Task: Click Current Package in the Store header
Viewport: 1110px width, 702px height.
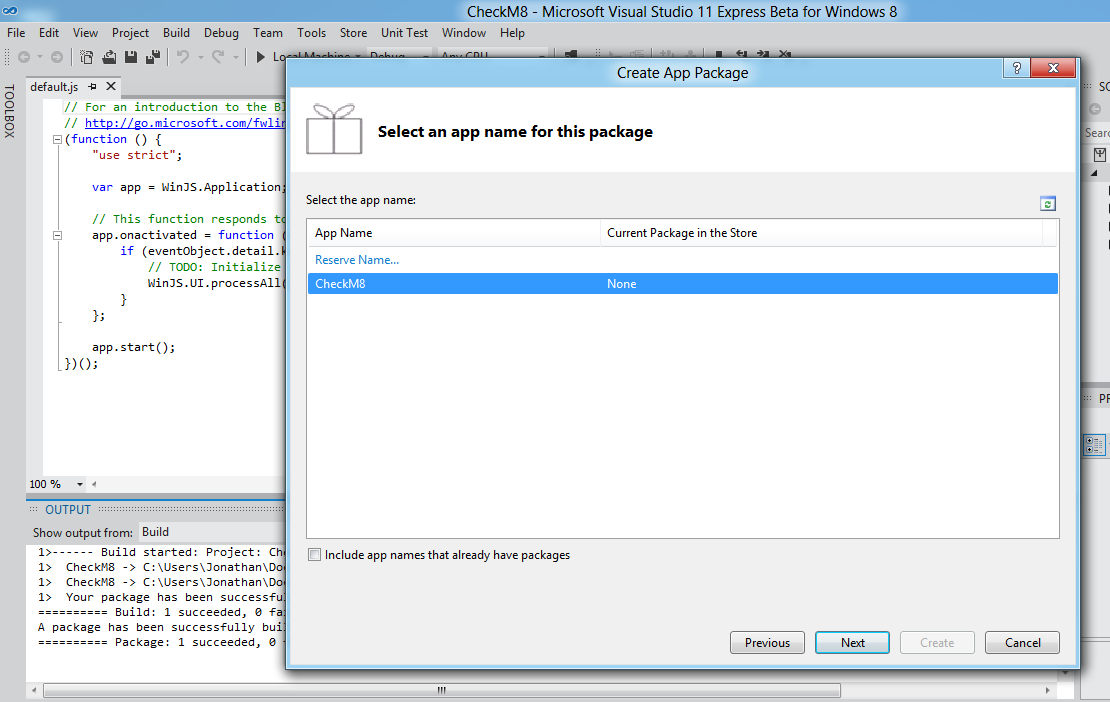Action: 821,233
